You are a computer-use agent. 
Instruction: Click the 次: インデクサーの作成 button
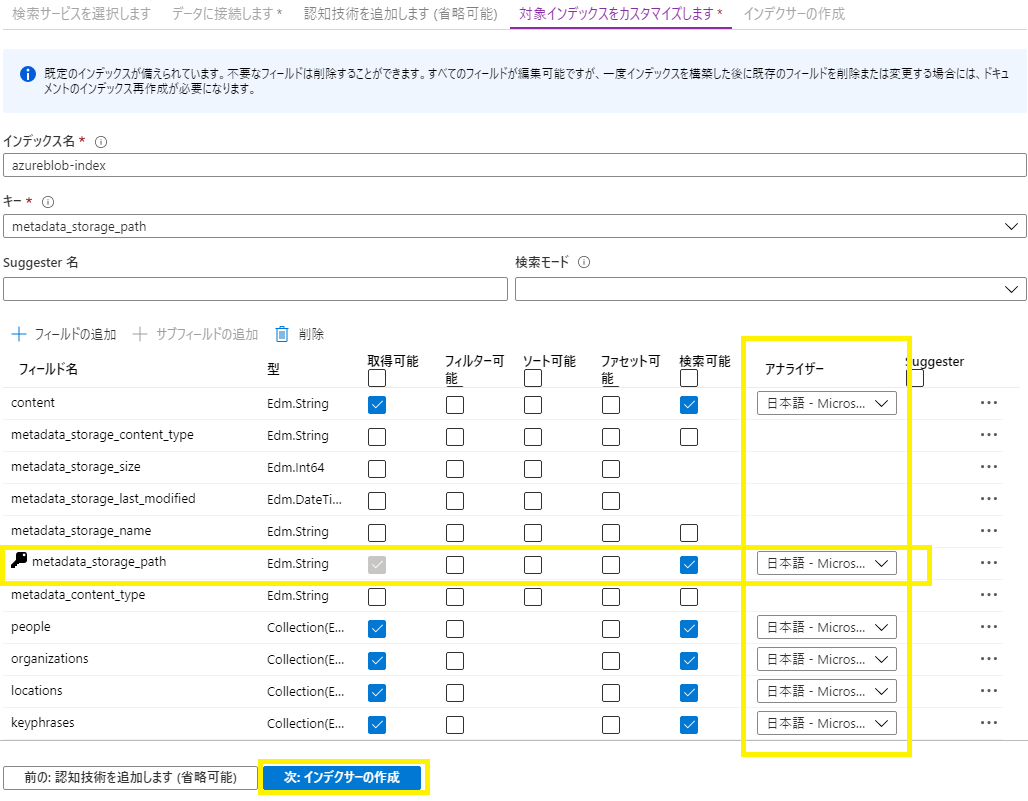[342, 777]
